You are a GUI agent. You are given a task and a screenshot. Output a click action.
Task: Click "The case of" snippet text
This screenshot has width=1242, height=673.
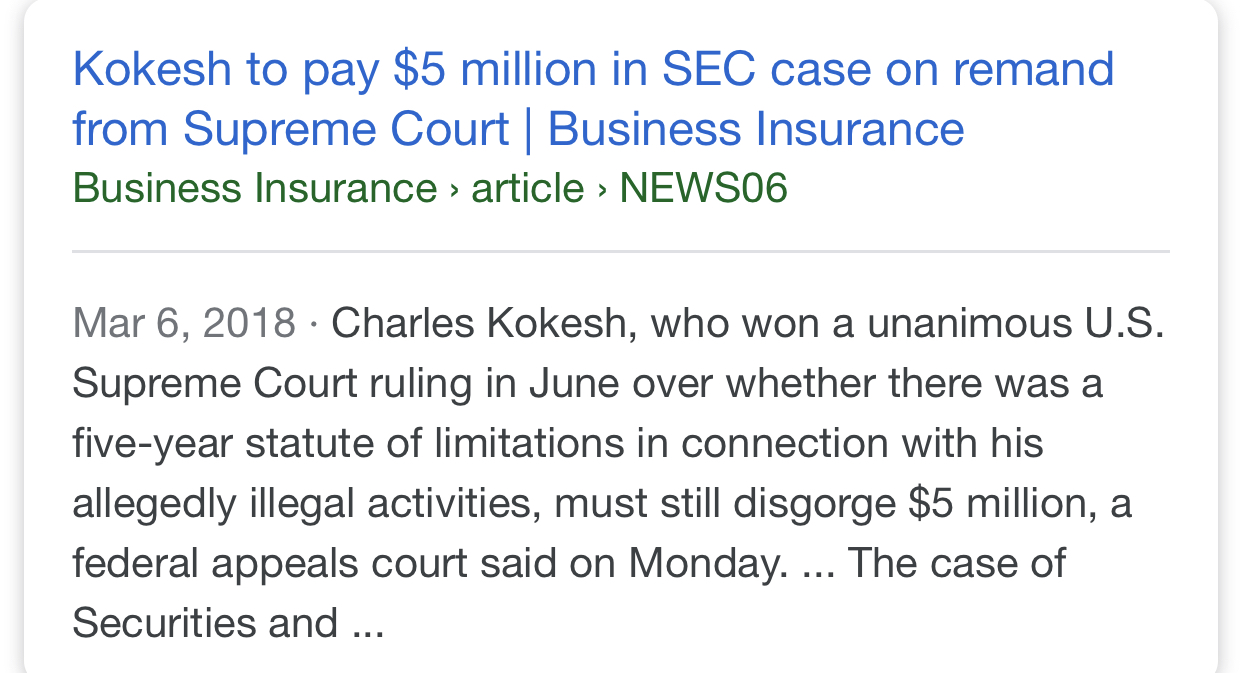[x=956, y=564]
